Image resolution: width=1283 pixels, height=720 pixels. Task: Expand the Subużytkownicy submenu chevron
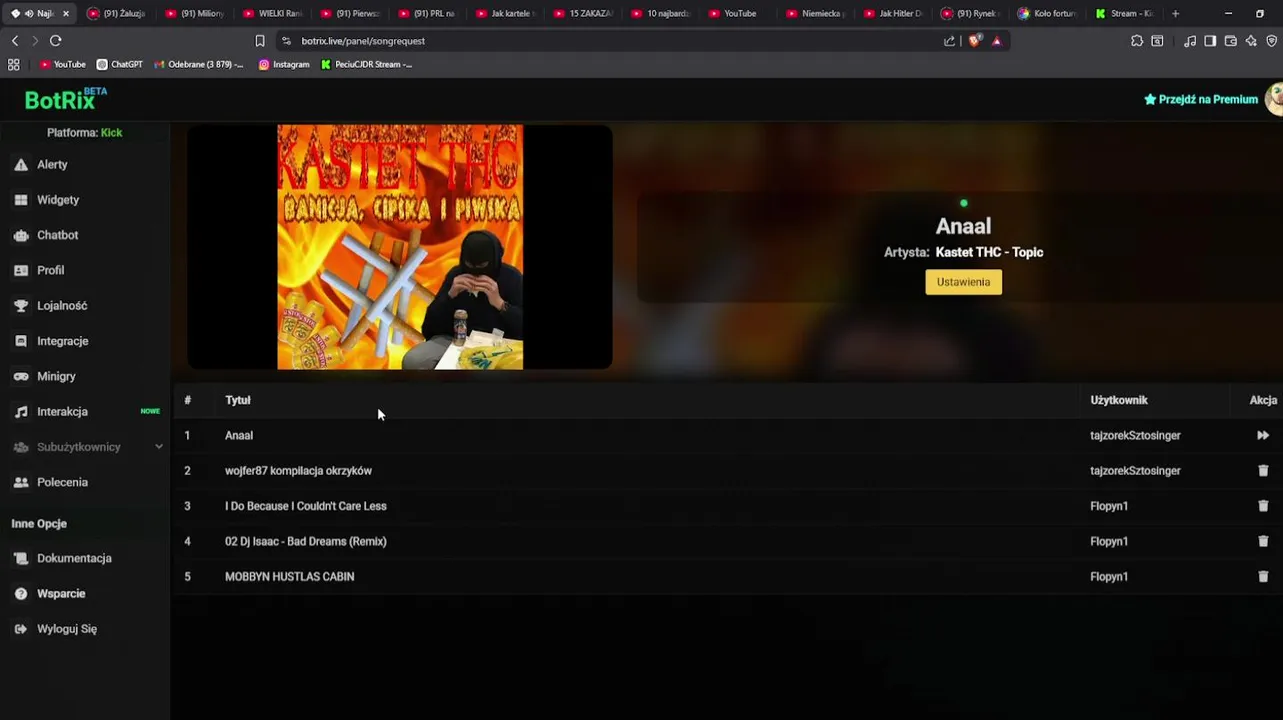click(159, 447)
